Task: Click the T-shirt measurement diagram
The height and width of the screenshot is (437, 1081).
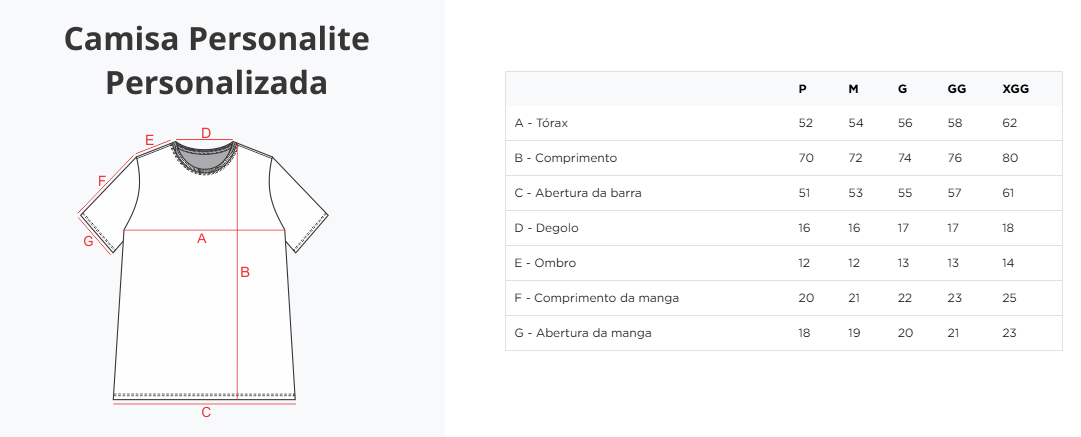Action: coord(204,272)
